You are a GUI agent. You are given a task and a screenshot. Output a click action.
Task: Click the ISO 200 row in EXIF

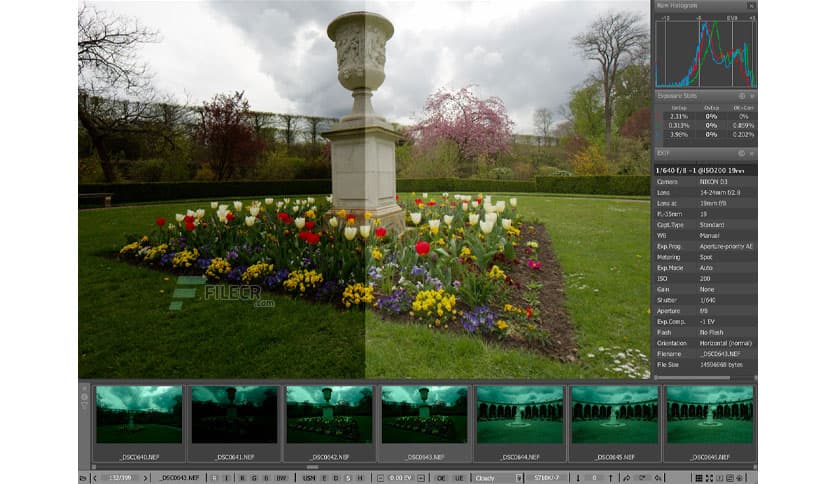coord(705,278)
